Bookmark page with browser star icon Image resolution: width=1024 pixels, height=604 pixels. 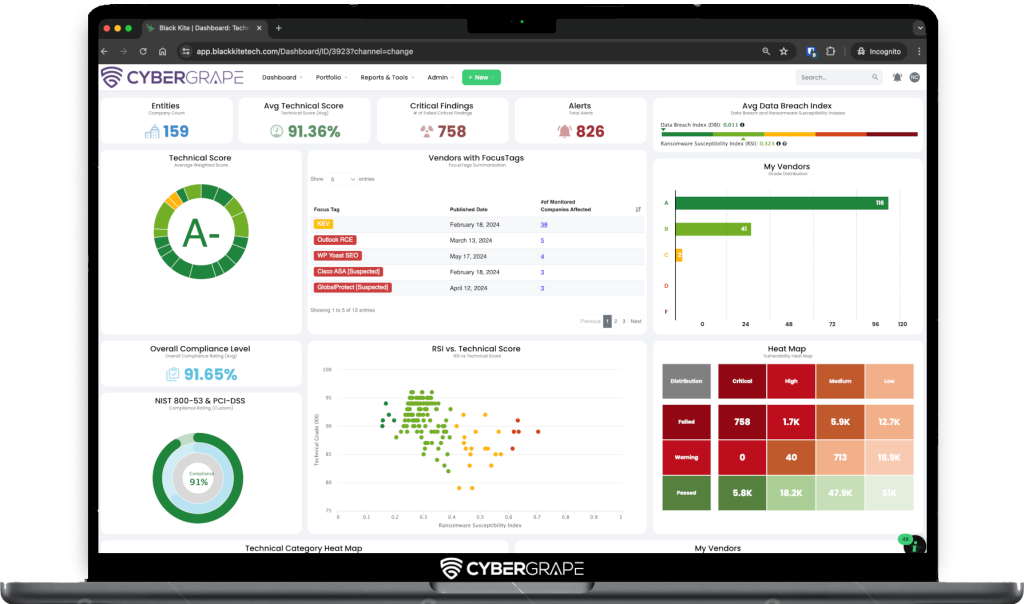click(784, 51)
